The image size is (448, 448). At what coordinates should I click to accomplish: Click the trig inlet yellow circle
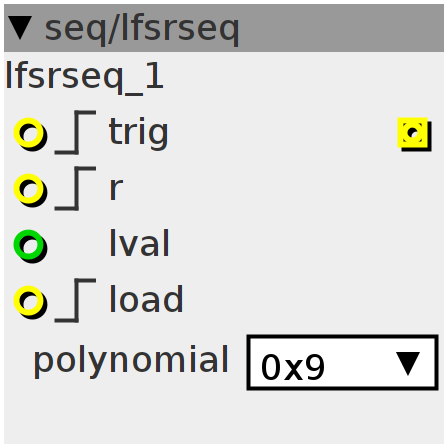pos(29,133)
